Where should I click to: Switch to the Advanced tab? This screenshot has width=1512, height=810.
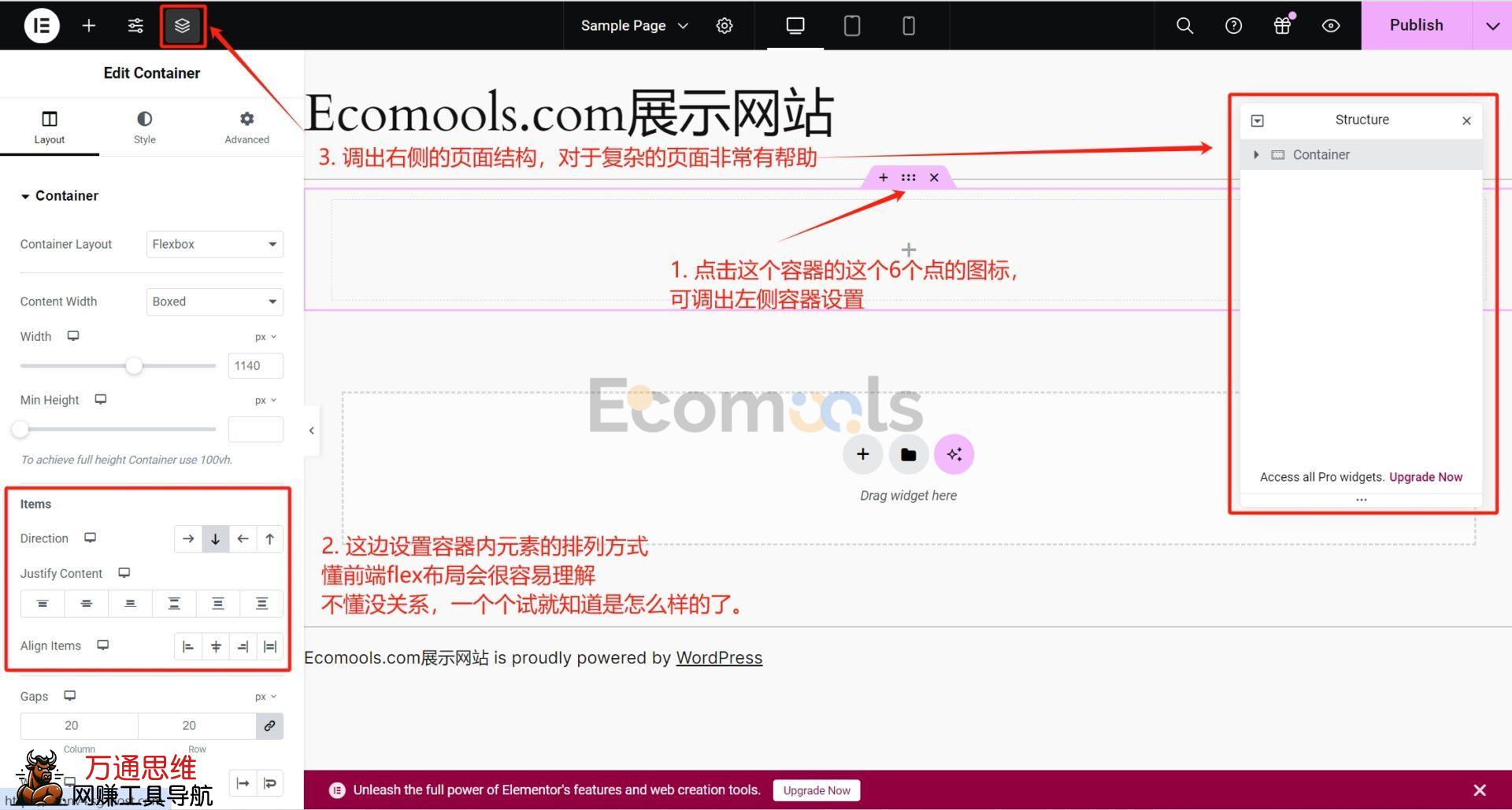coord(246,126)
